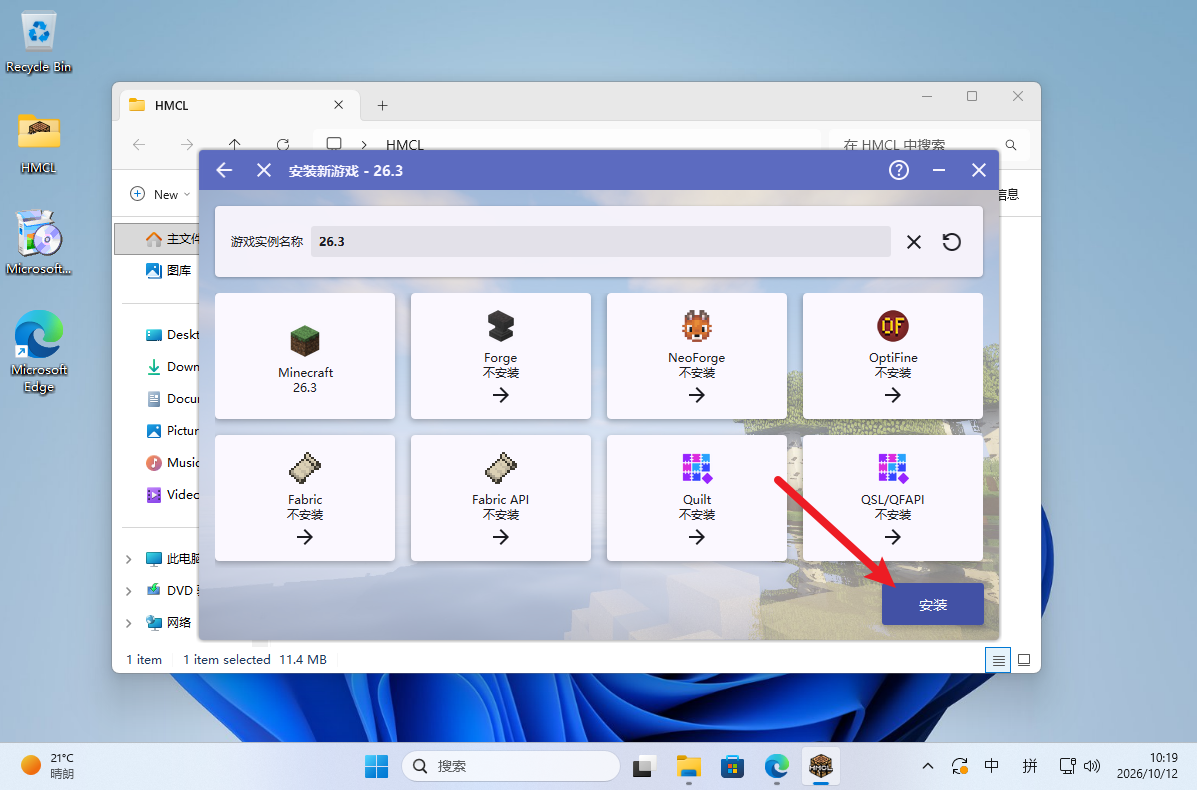
Task: Select the OptiFine card
Action: point(892,356)
